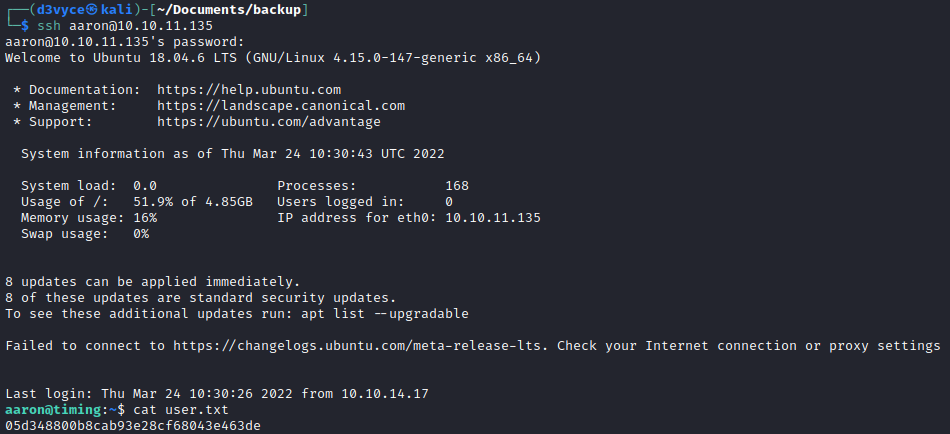
Task: Click the Welcome to Ubuntu 18.04.6 LTS line
Action: [x=273, y=58]
